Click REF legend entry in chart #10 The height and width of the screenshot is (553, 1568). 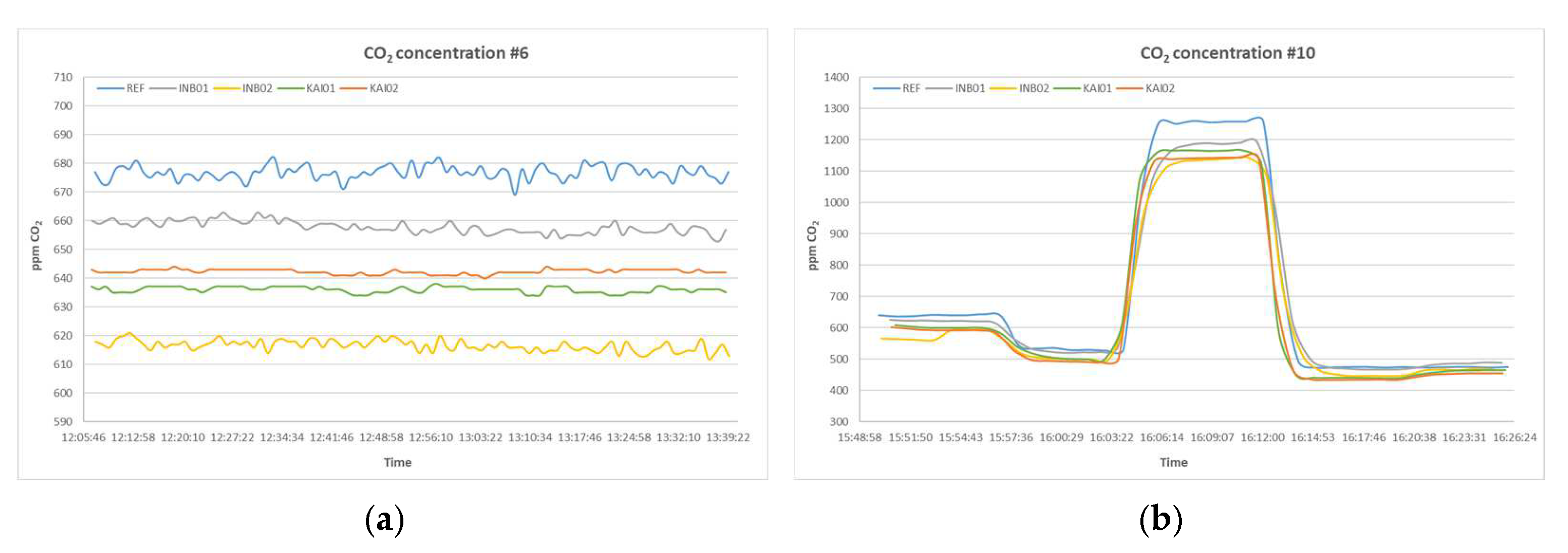pyautogui.click(x=911, y=88)
